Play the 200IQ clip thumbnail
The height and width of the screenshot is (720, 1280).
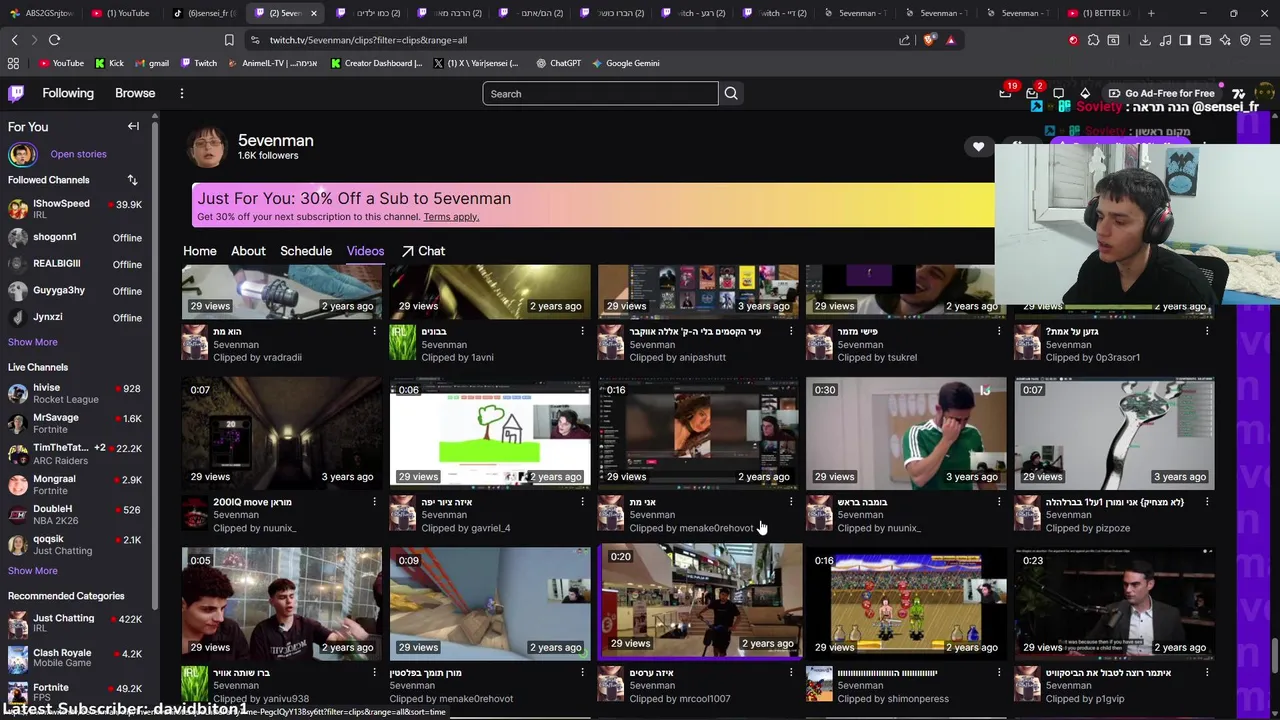[282, 433]
